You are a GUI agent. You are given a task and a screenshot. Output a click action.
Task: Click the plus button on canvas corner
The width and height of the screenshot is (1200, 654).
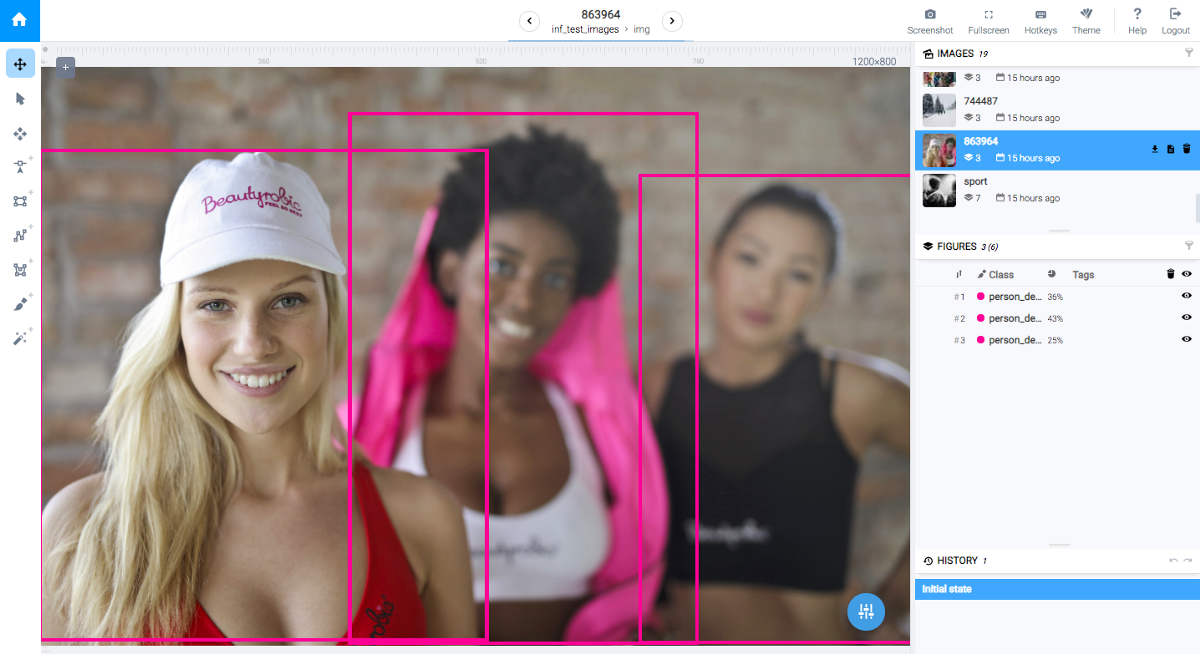pos(65,67)
